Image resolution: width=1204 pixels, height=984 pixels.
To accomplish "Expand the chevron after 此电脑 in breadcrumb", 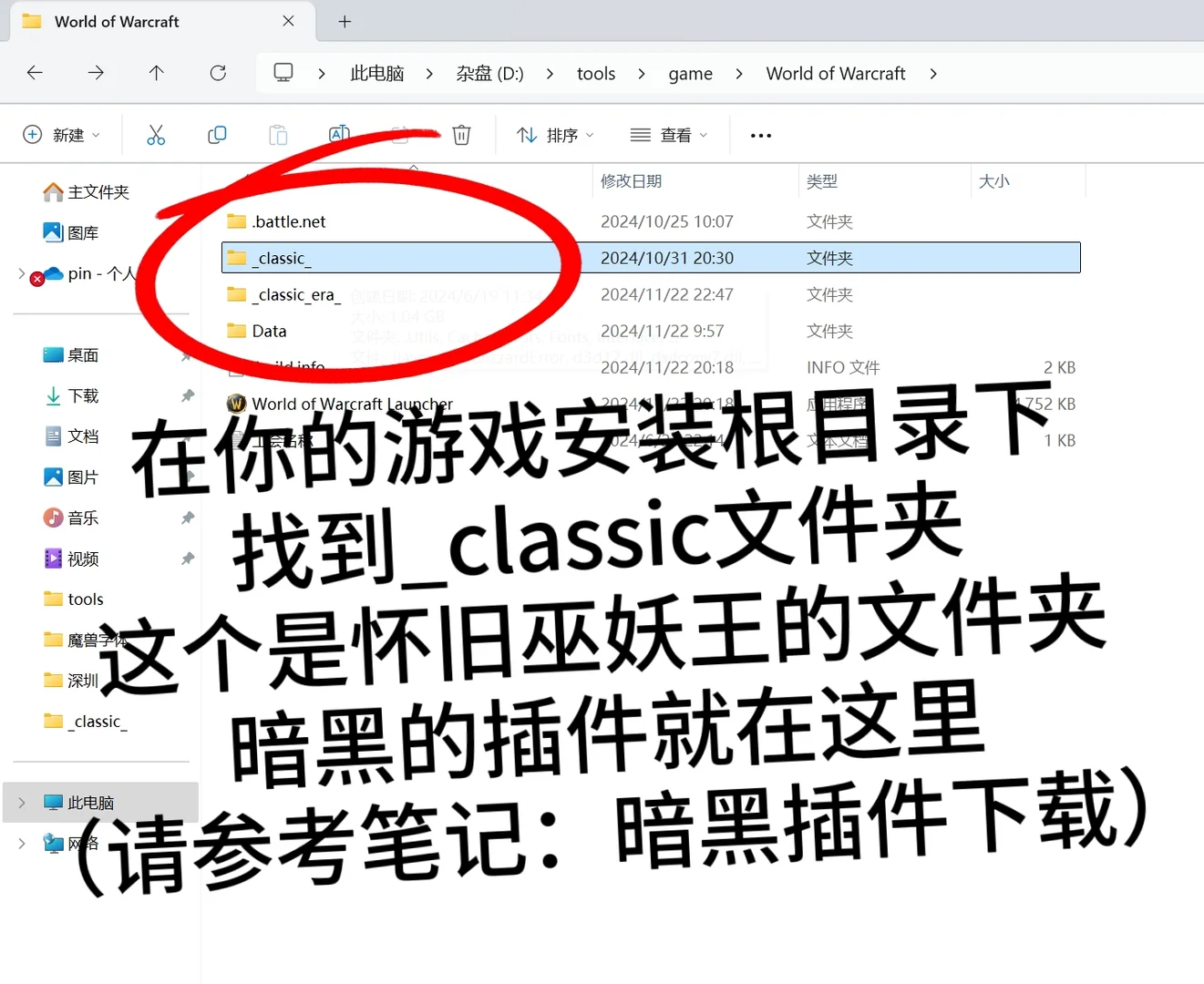I will (429, 74).
